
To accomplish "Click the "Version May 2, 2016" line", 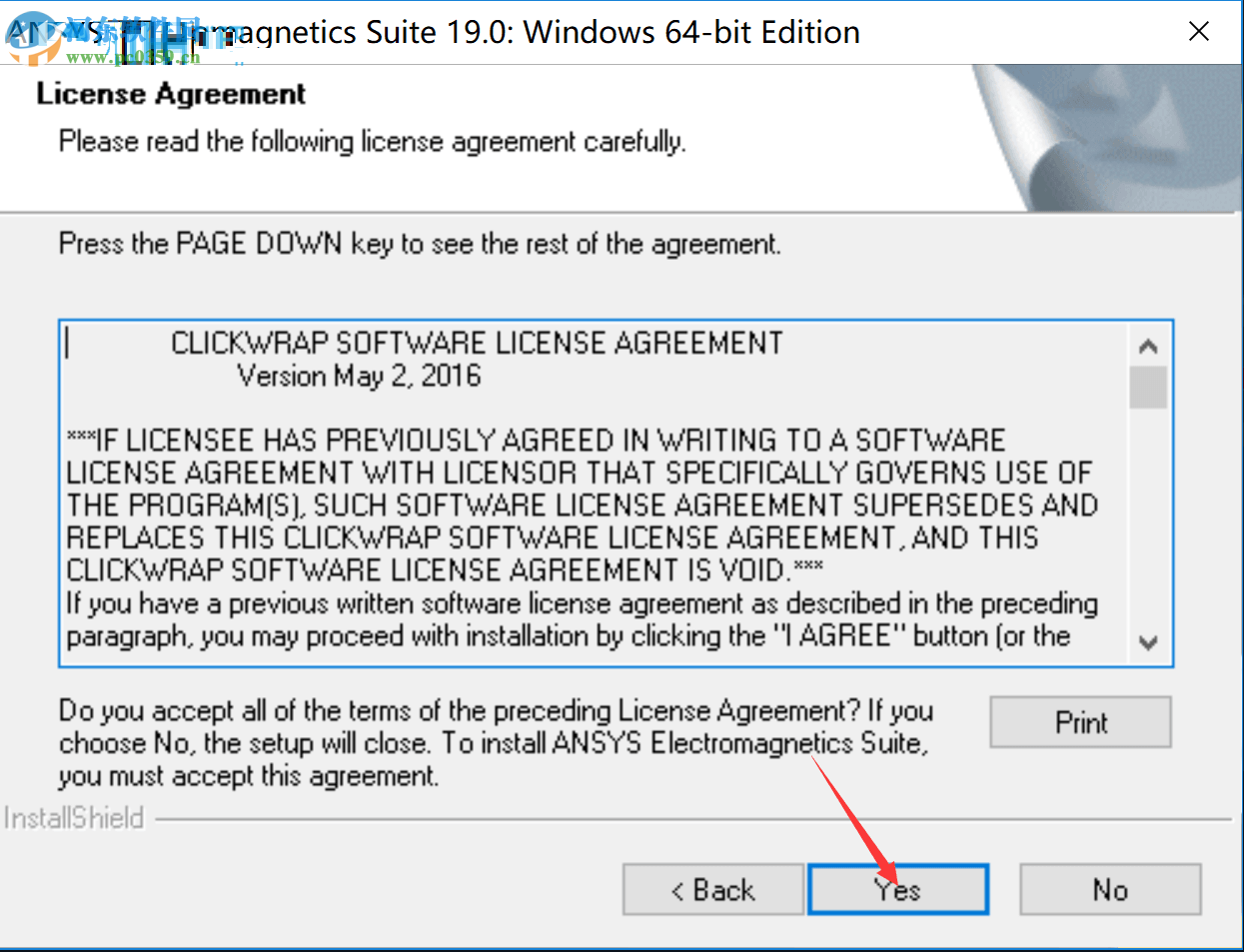I will pyautogui.click(x=359, y=377).
